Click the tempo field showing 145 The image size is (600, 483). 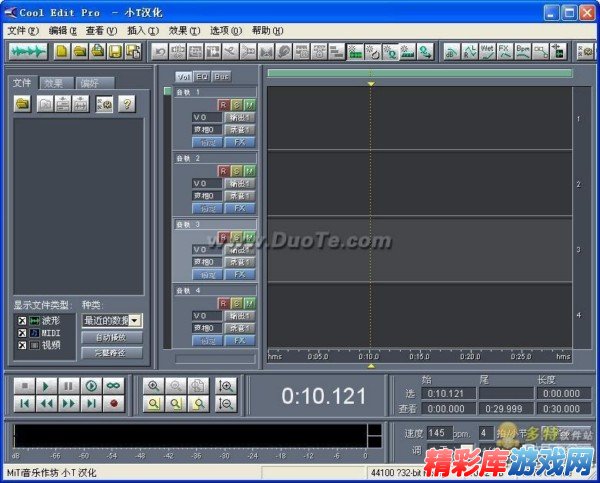[436, 432]
